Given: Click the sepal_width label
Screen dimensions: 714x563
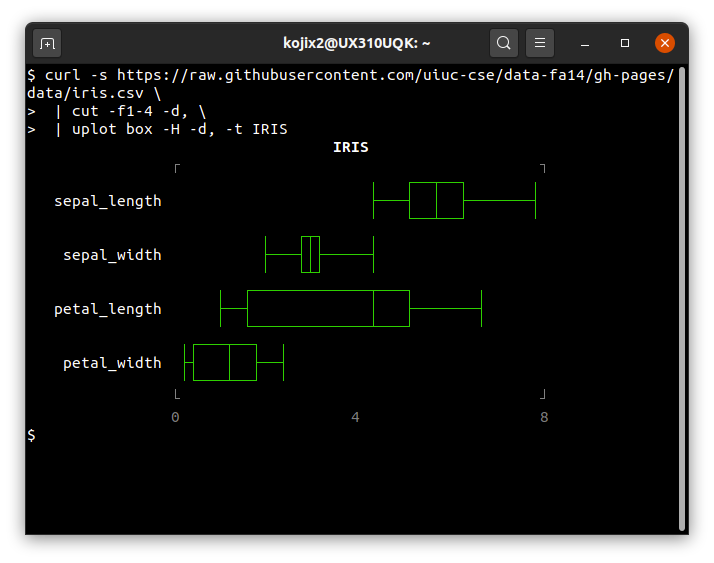Looking at the screenshot, I should coord(112,255).
